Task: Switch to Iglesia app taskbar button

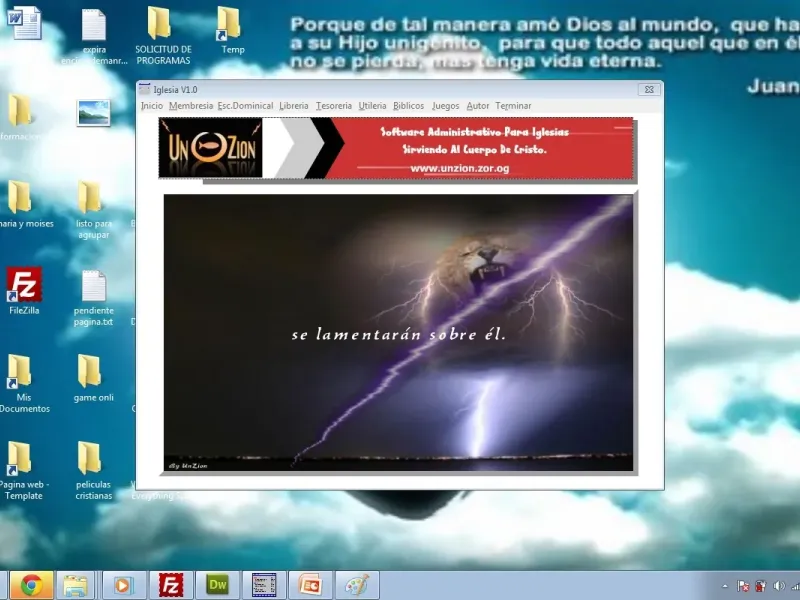Action: click(264, 585)
